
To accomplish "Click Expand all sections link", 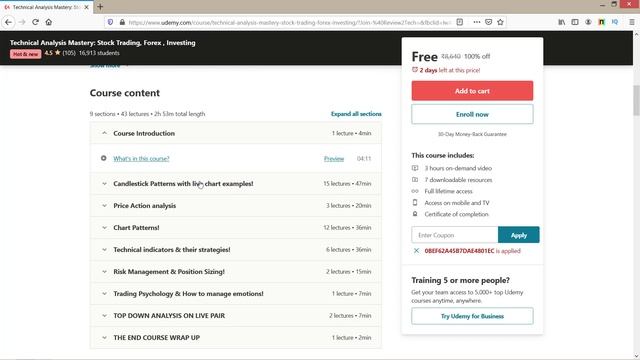I will pyautogui.click(x=356, y=114).
